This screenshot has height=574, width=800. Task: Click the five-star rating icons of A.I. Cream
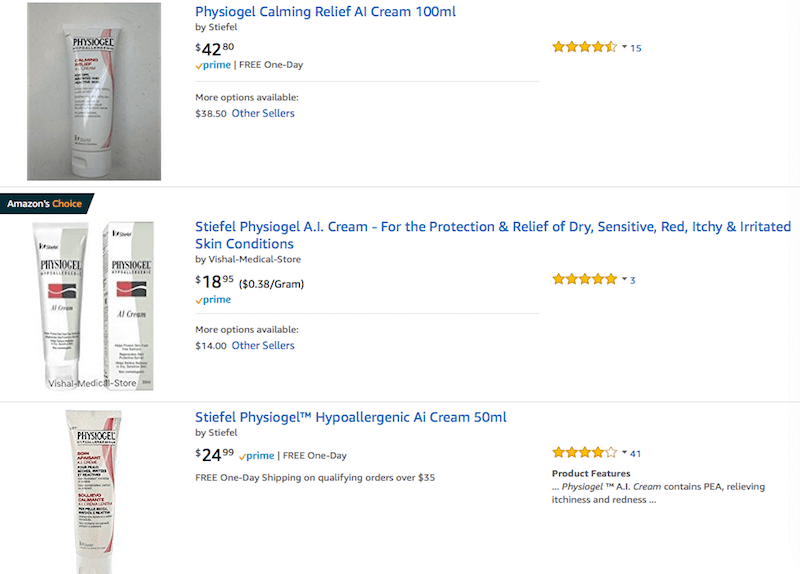[x=585, y=279]
